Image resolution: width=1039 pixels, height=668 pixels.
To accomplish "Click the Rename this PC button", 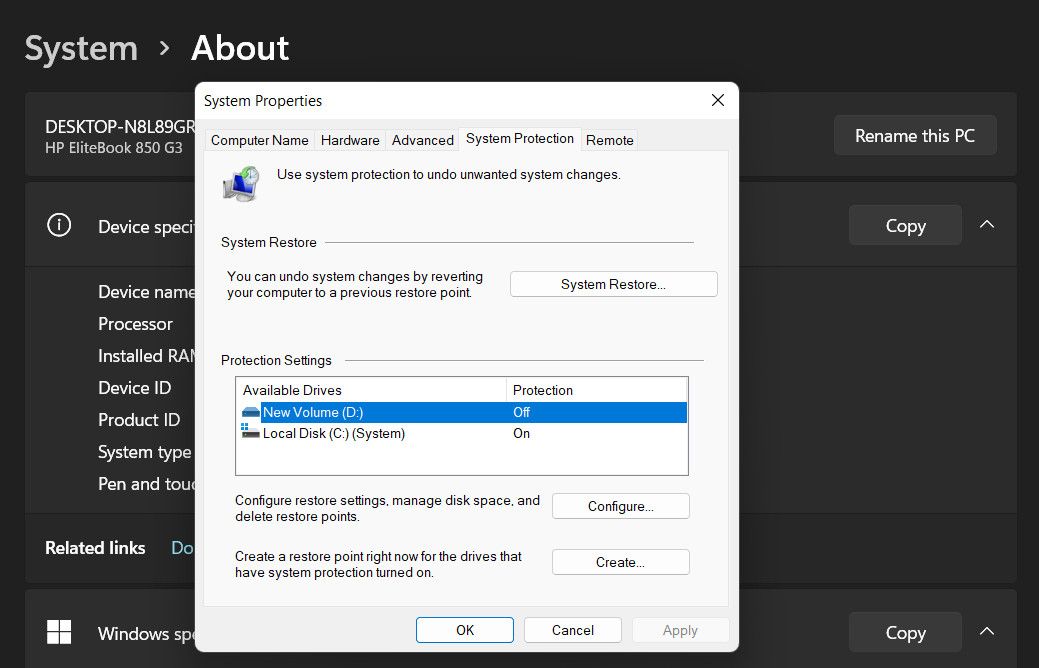I will (914, 136).
